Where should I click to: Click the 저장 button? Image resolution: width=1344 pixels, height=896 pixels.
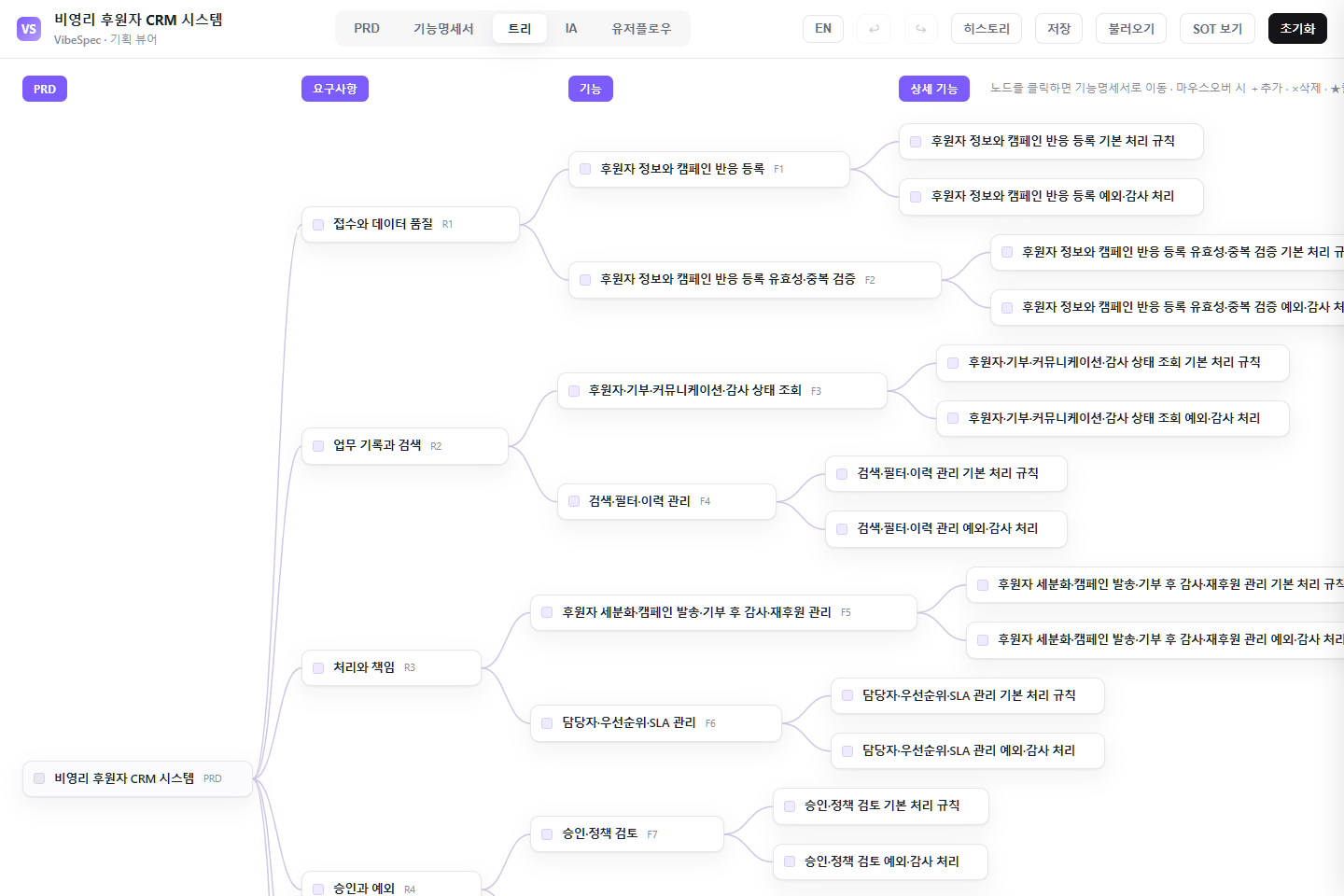(1058, 29)
